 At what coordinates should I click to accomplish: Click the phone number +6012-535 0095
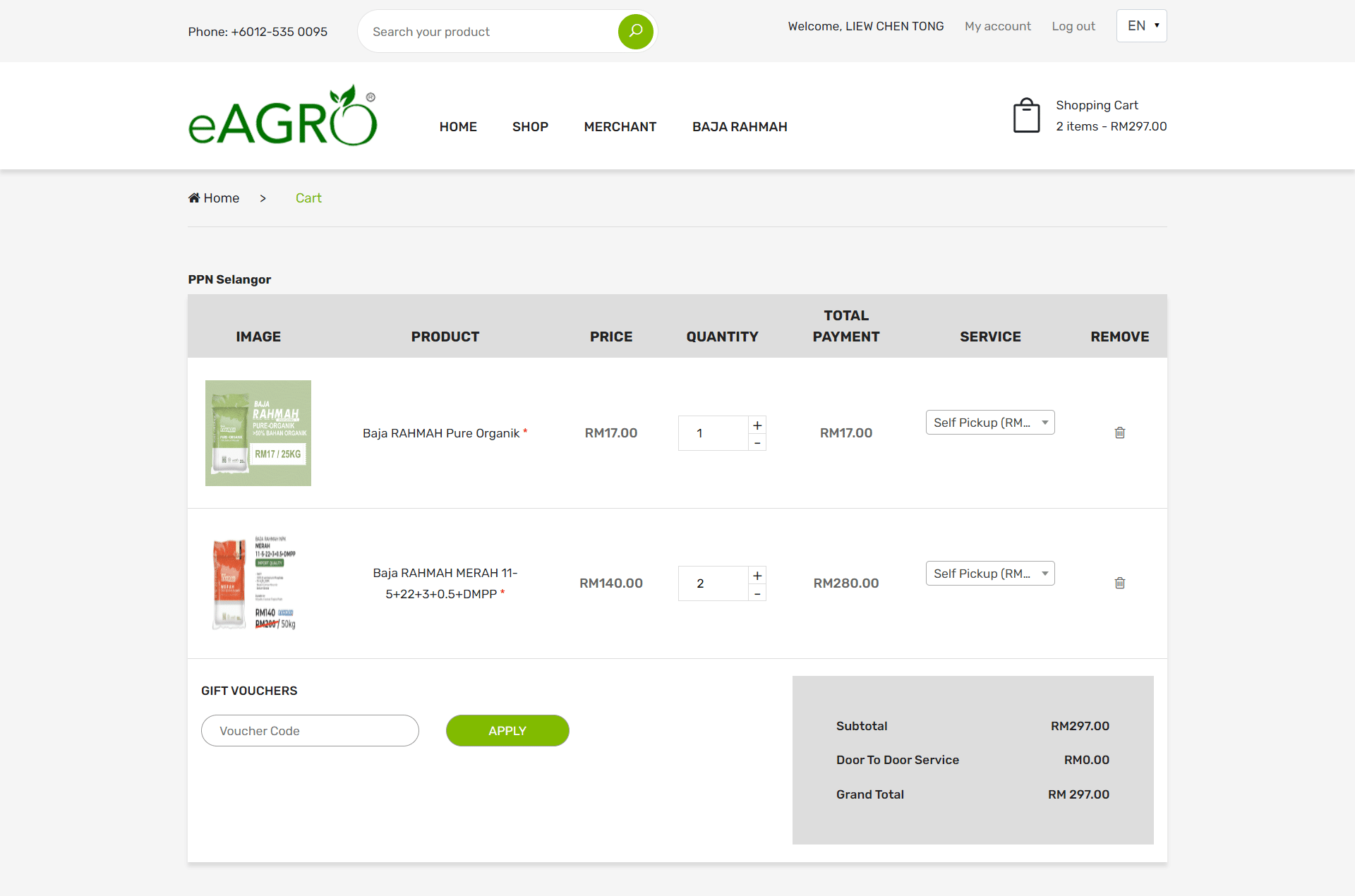pos(279,32)
